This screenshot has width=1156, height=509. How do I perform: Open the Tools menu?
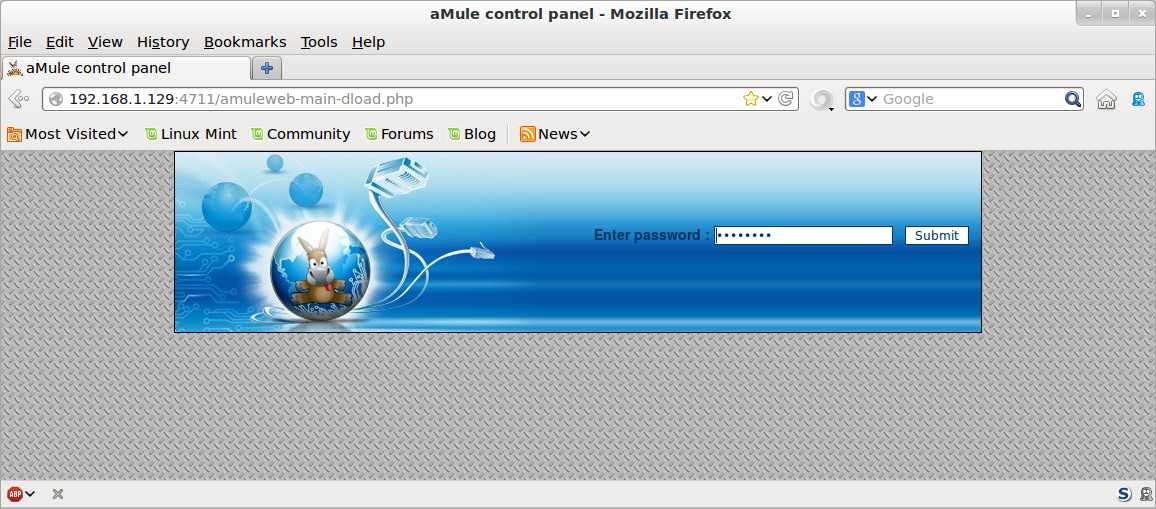[318, 42]
